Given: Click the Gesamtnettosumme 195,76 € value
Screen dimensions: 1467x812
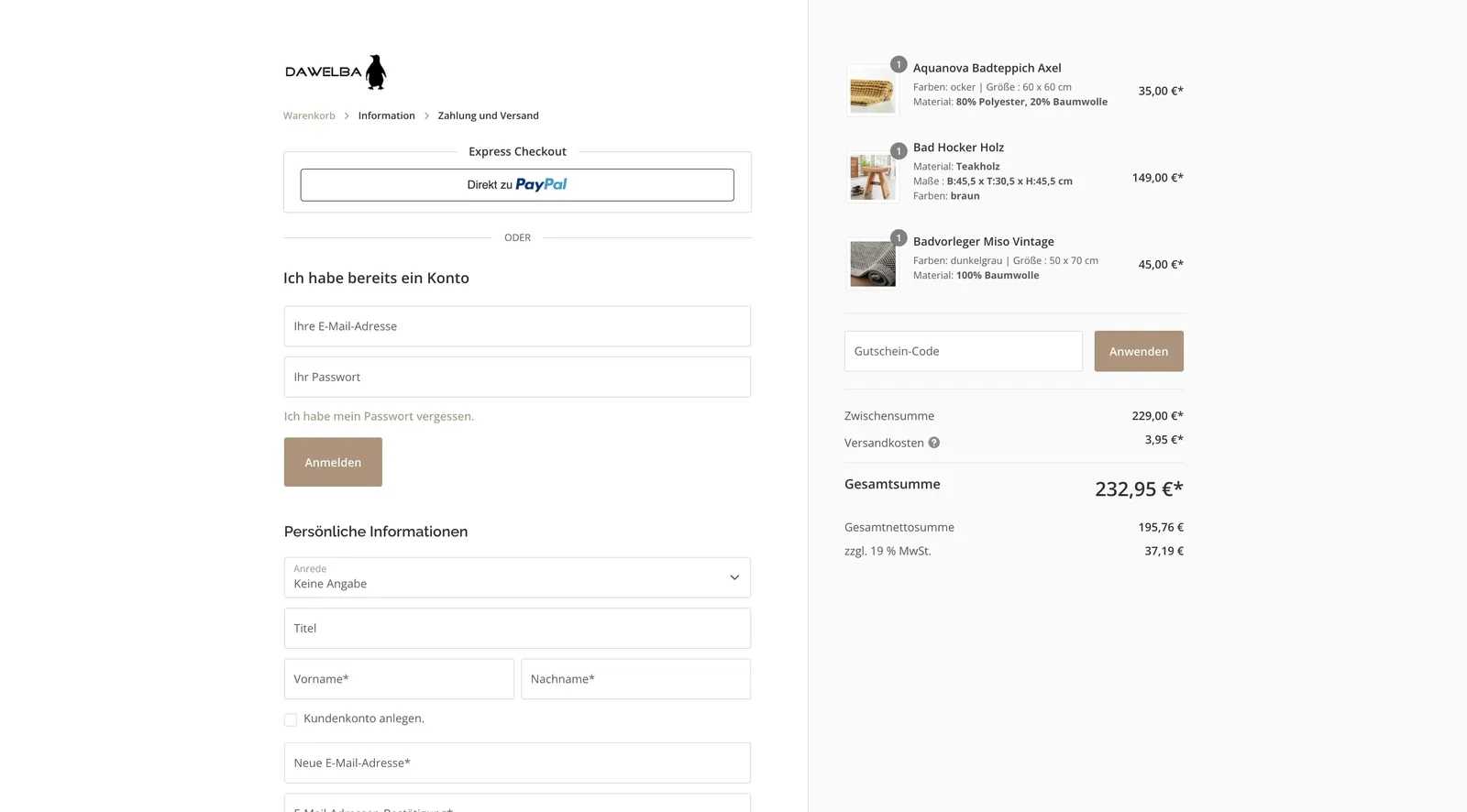Looking at the screenshot, I should pyautogui.click(x=1161, y=527).
